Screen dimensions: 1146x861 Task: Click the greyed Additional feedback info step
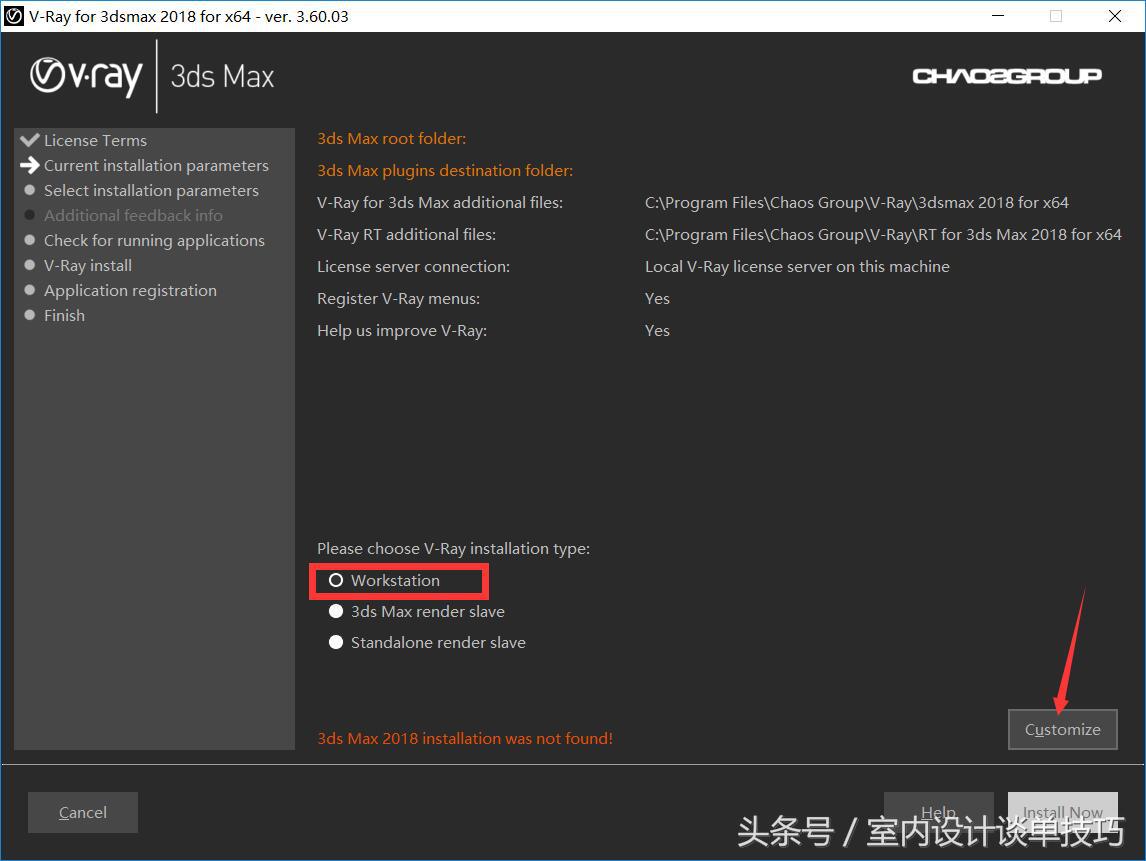click(x=133, y=216)
